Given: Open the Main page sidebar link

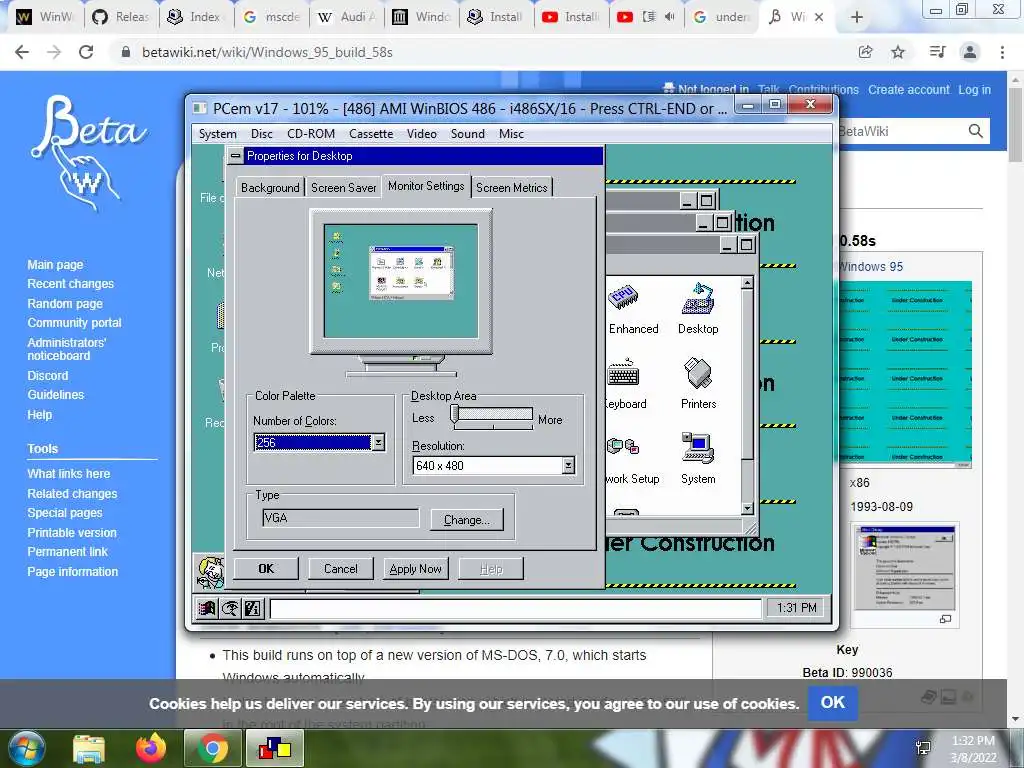Looking at the screenshot, I should pyautogui.click(x=55, y=264).
